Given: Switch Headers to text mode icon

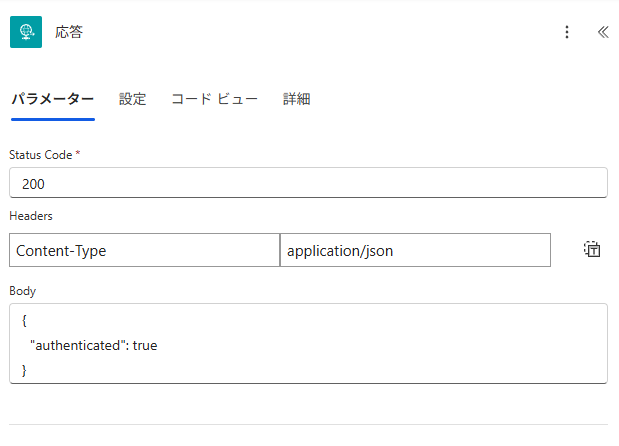Looking at the screenshot, I should coord(592,249).
